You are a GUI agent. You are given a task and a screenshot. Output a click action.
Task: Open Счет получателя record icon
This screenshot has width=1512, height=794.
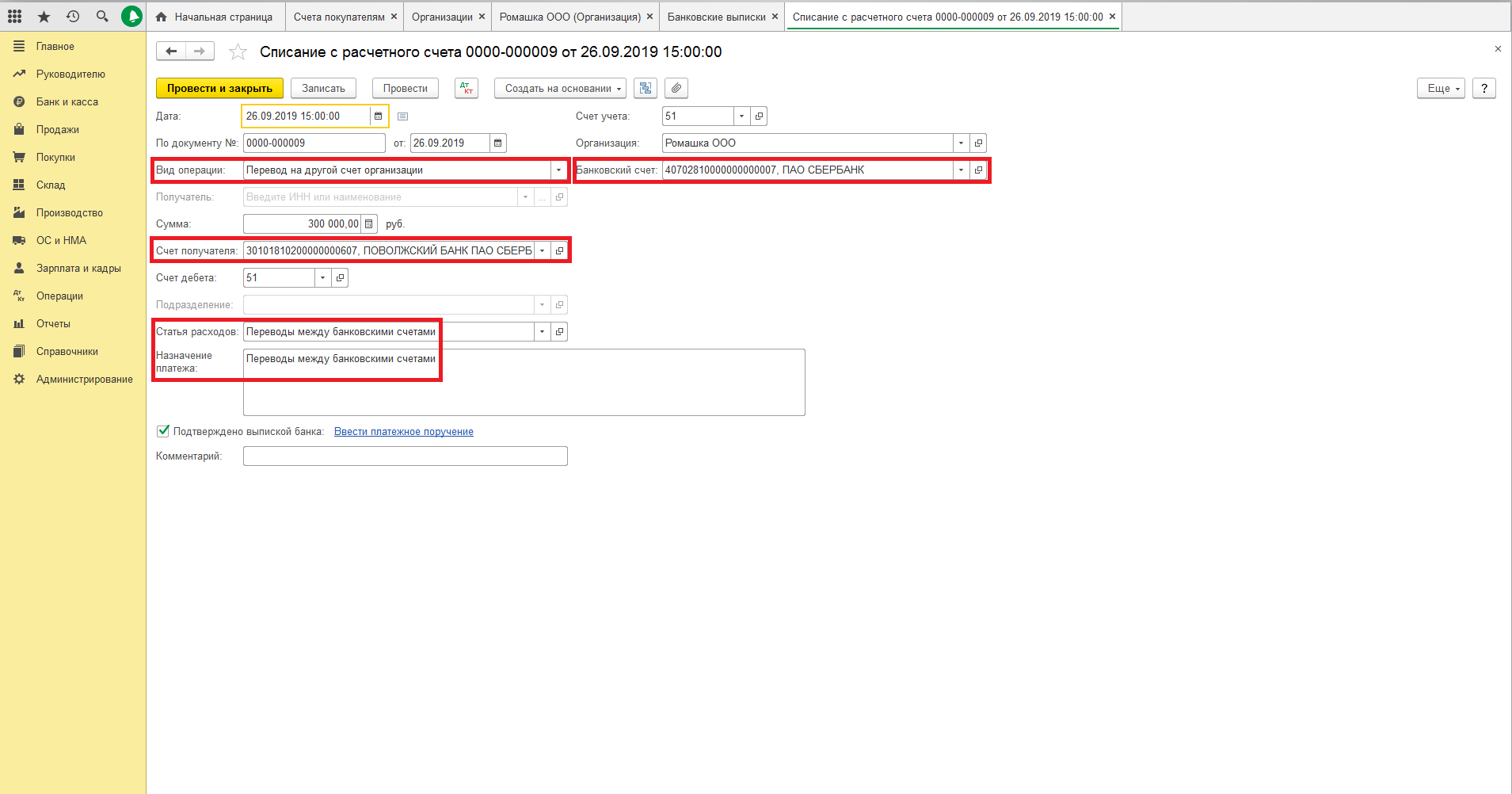click(x=559, y=250)
